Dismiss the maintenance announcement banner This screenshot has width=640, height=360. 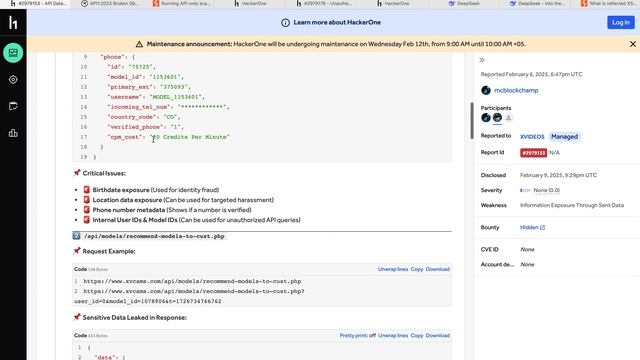click(633, 44)
